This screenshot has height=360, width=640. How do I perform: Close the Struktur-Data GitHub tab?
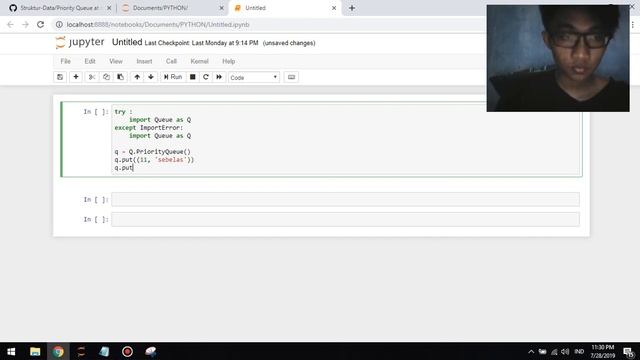(x=109, y=8)
